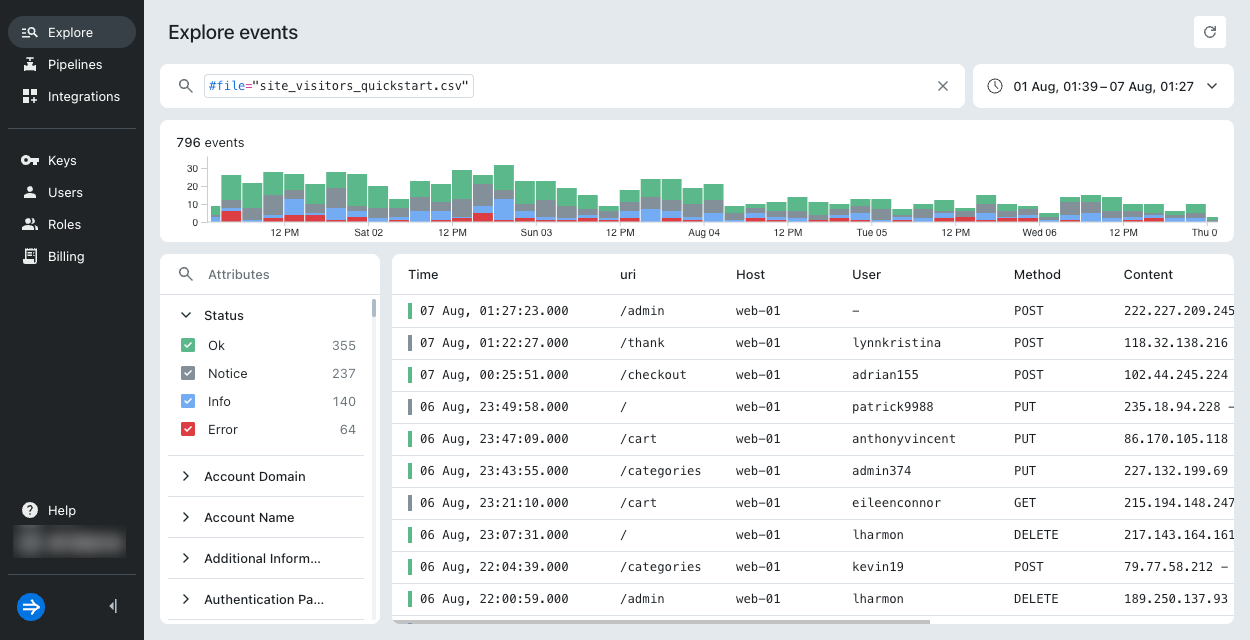Open the Explore page
Screen dimensions: 1250x640
72,32
